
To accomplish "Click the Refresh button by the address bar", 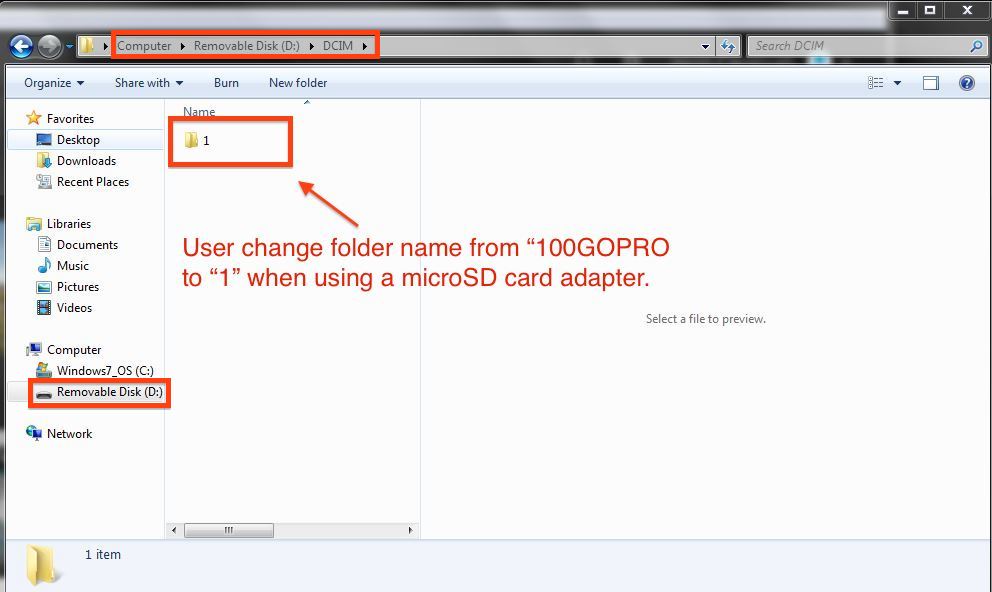I will pyautogui.click(x=728, y=46).
